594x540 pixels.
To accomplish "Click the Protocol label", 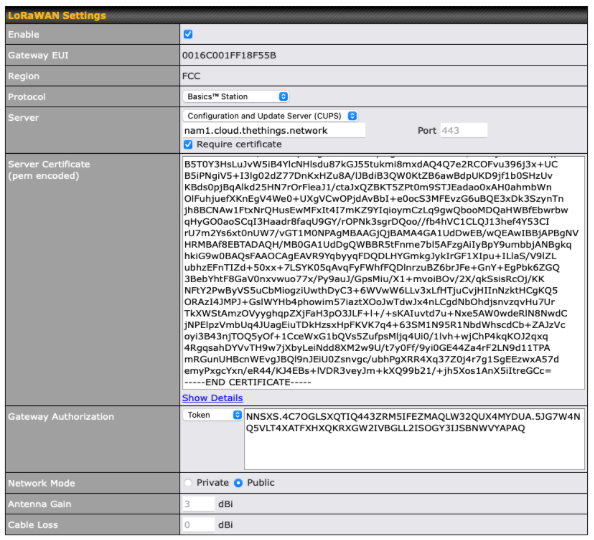I will (27, 97).
